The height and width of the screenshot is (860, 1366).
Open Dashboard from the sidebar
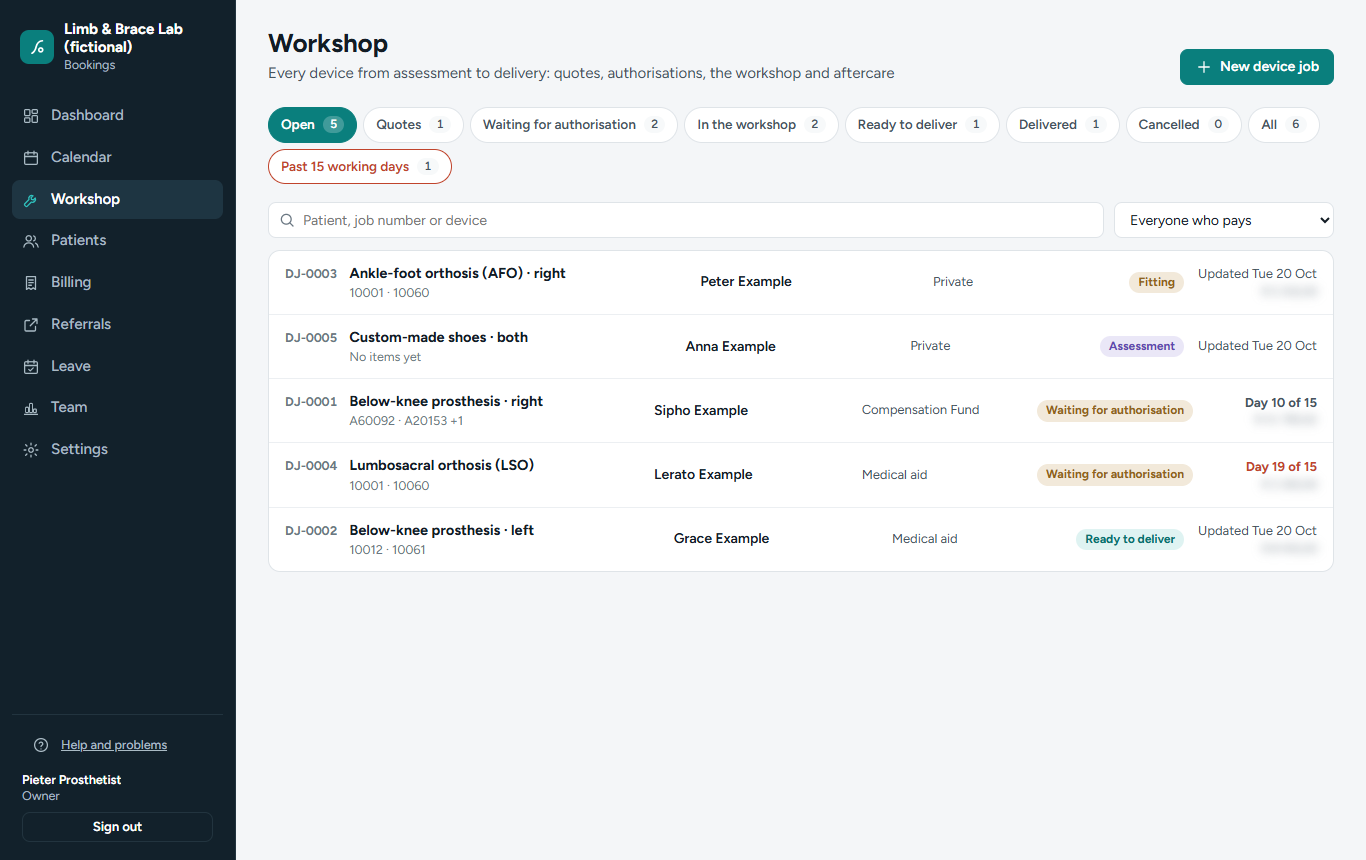tap(117, 115)
